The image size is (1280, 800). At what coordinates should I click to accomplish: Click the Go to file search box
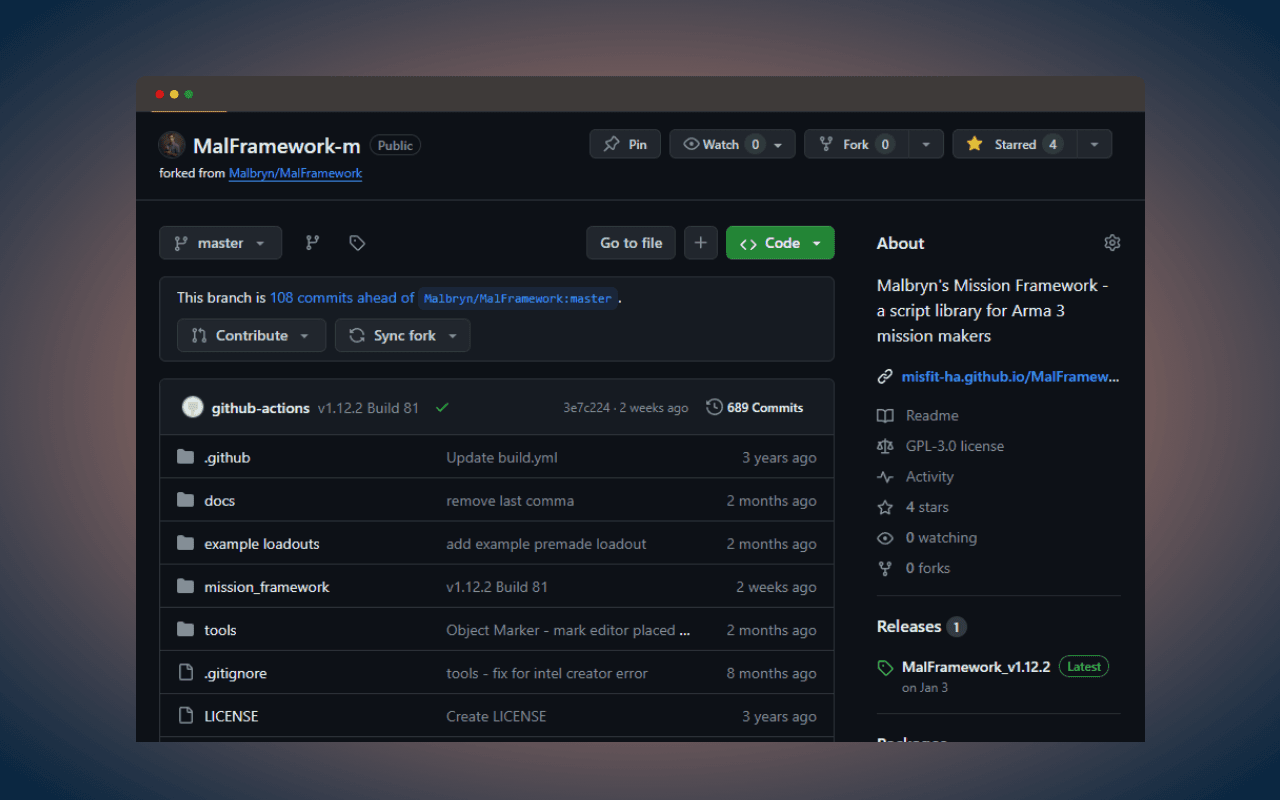click(x=631, y=243)
